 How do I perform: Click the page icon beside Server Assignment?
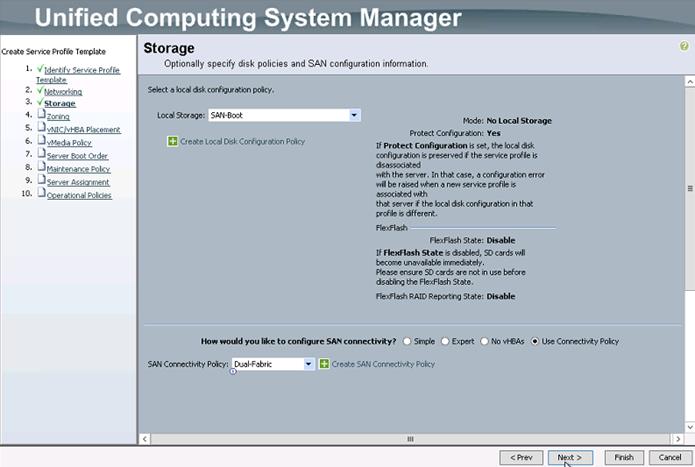pos(41,180)
